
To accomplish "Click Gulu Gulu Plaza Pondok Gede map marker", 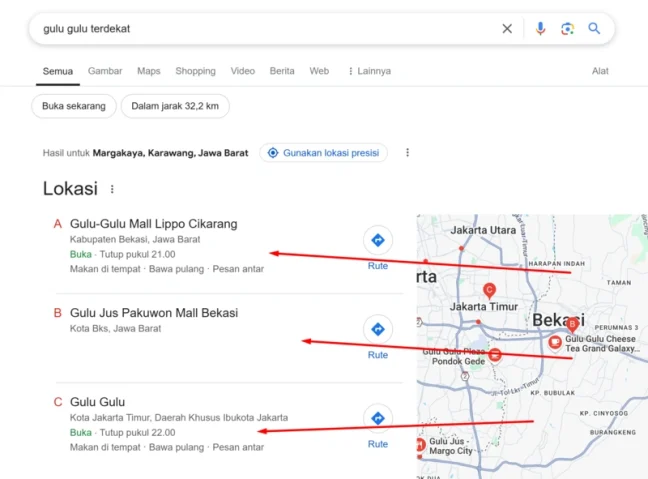I will click(x=495, y=355).
